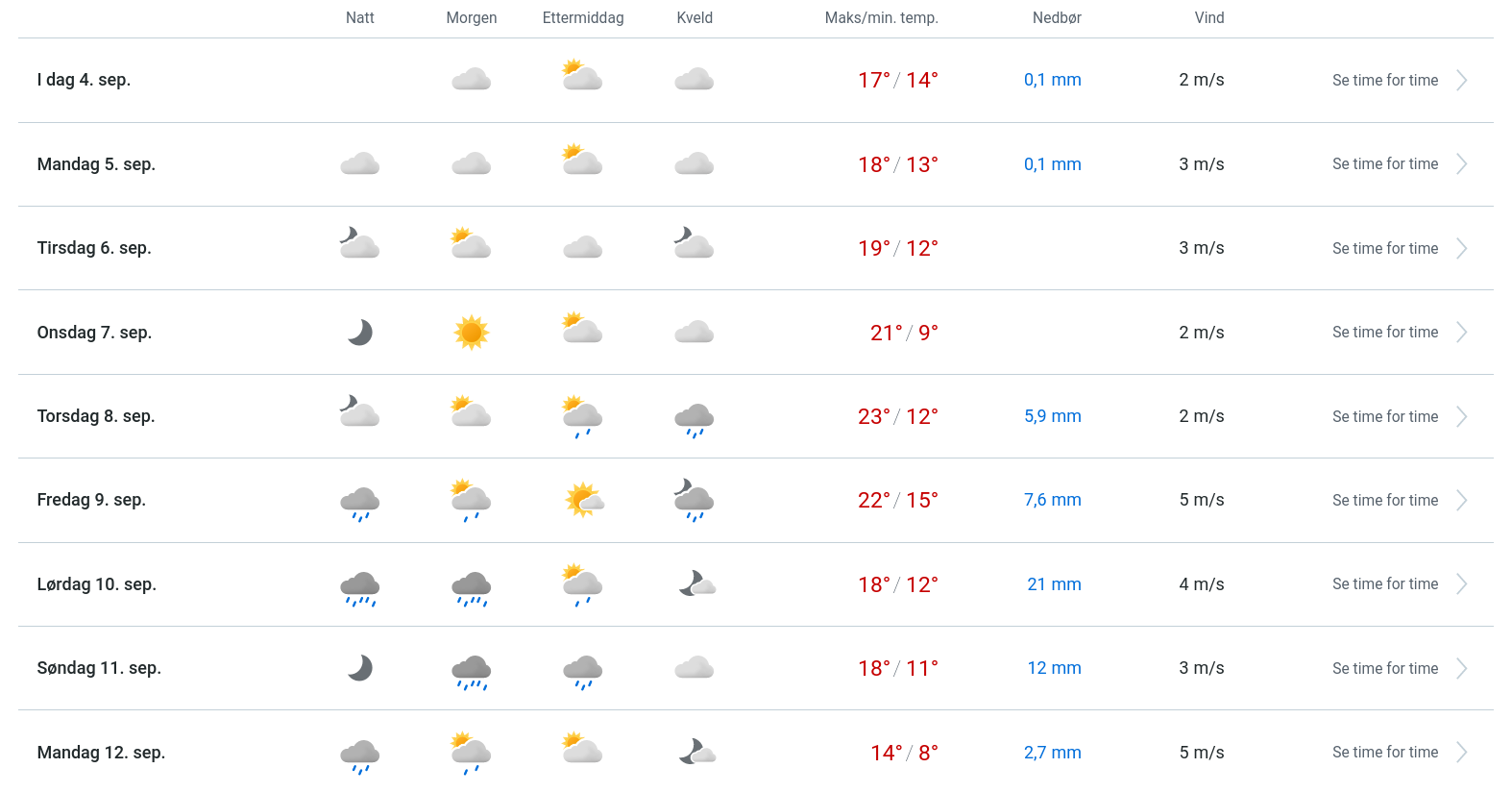Open 'Se time for time' for Tirsdag 6. sep.
Viewport: 1512px width, 793px height.
(1384, 249)
